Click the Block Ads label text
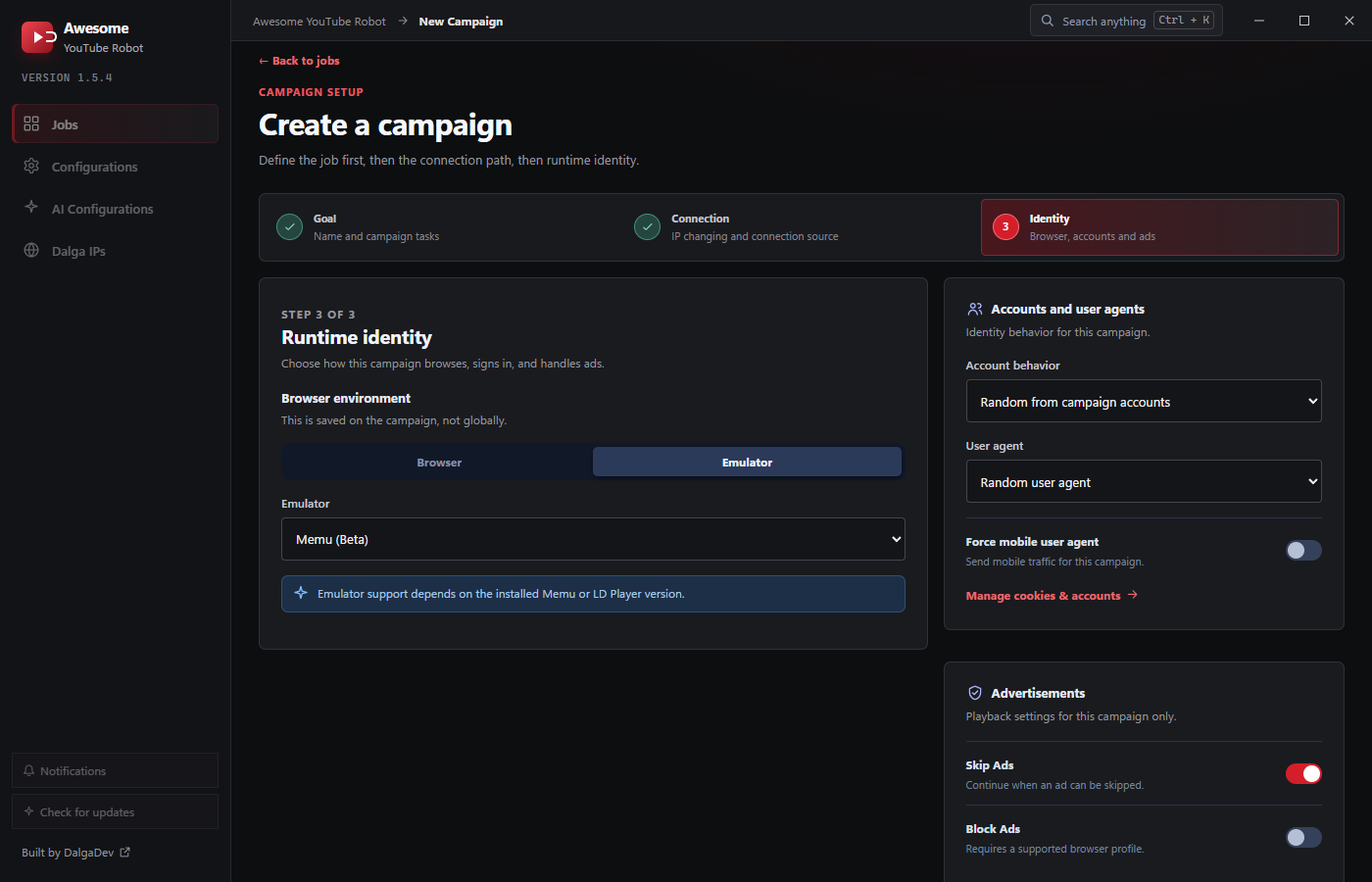Image resolution: width=1372 pixels, height=882 pixels. coord(993,829)
